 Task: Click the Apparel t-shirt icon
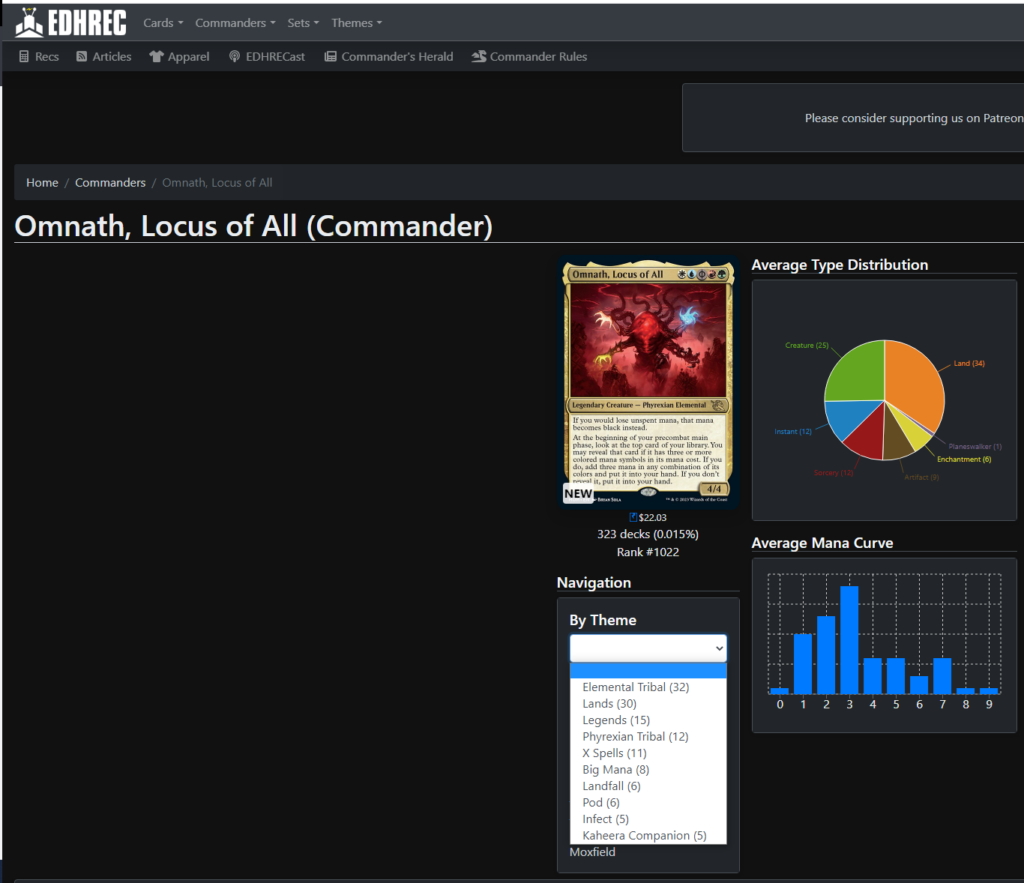click(x=156, y=56)
